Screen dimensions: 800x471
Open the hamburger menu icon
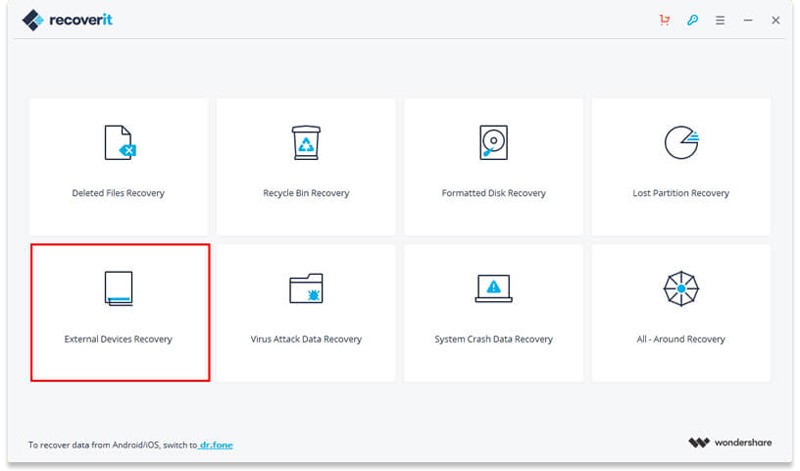click(x=720, y=20)
